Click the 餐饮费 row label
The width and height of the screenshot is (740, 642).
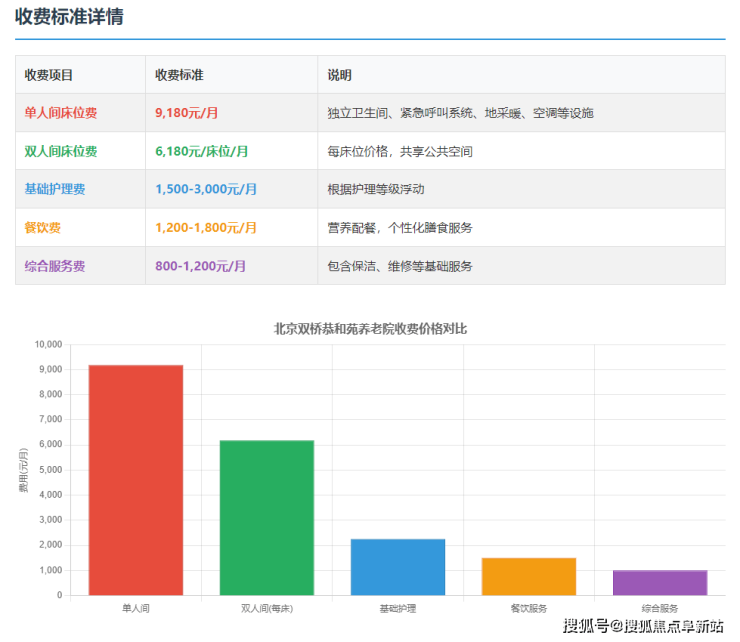(x=43, y=228)
